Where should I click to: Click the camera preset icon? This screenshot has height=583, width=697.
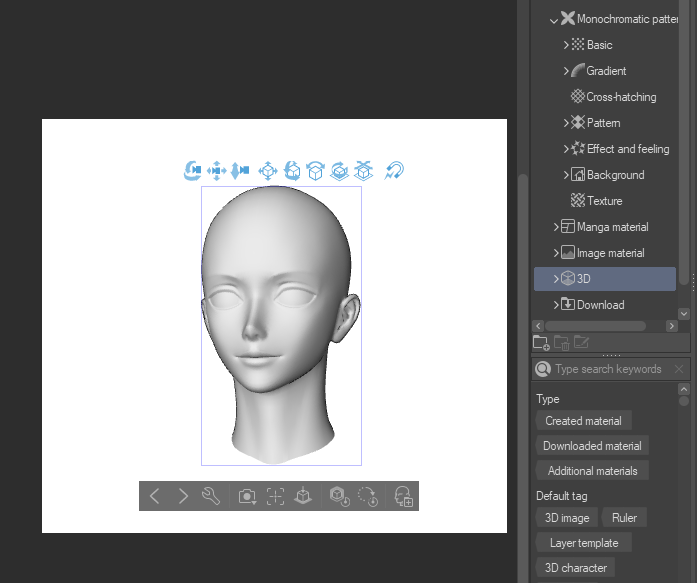tap(246, 496)
